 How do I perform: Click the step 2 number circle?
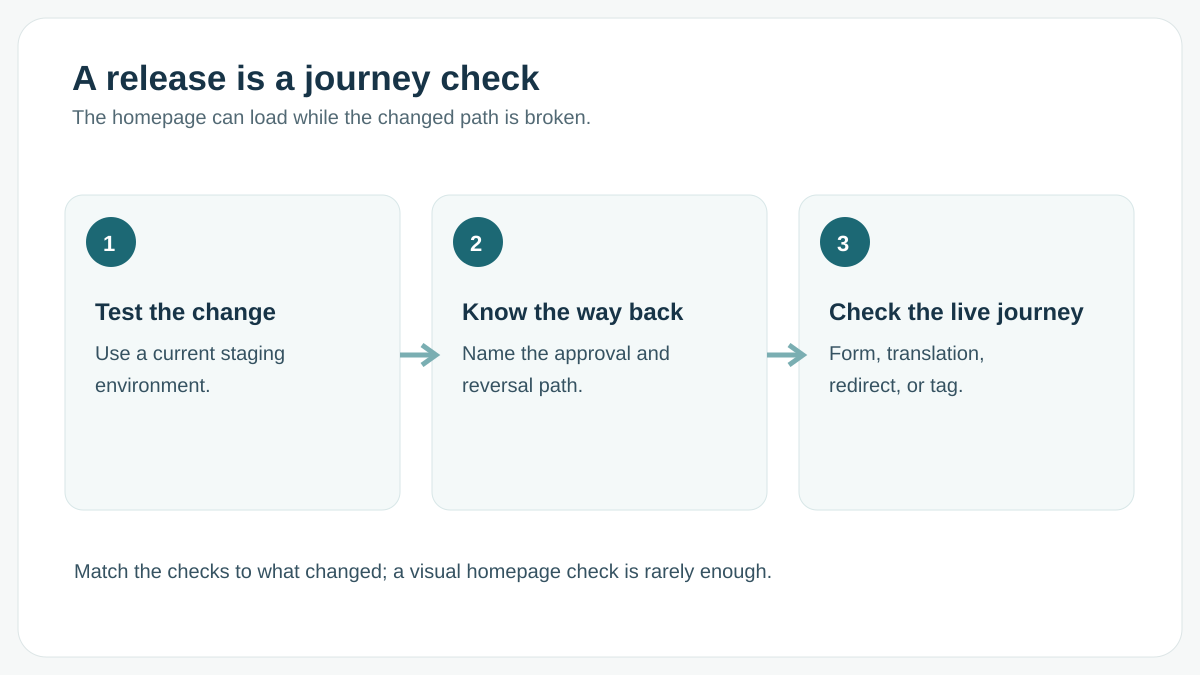(478, 242)
